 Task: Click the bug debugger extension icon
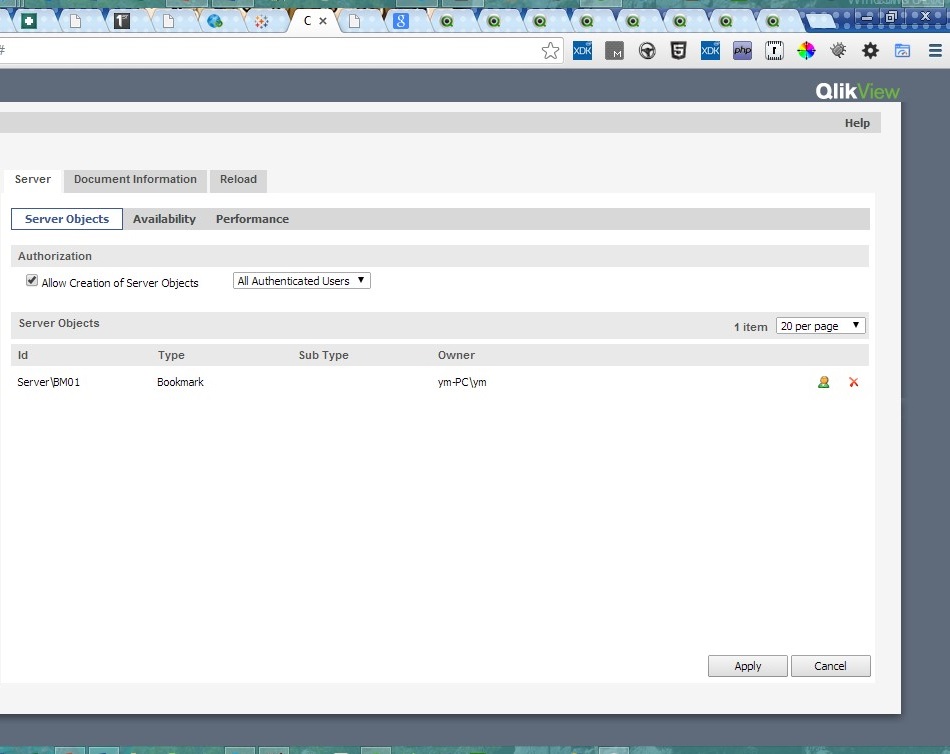pos(839,50)
